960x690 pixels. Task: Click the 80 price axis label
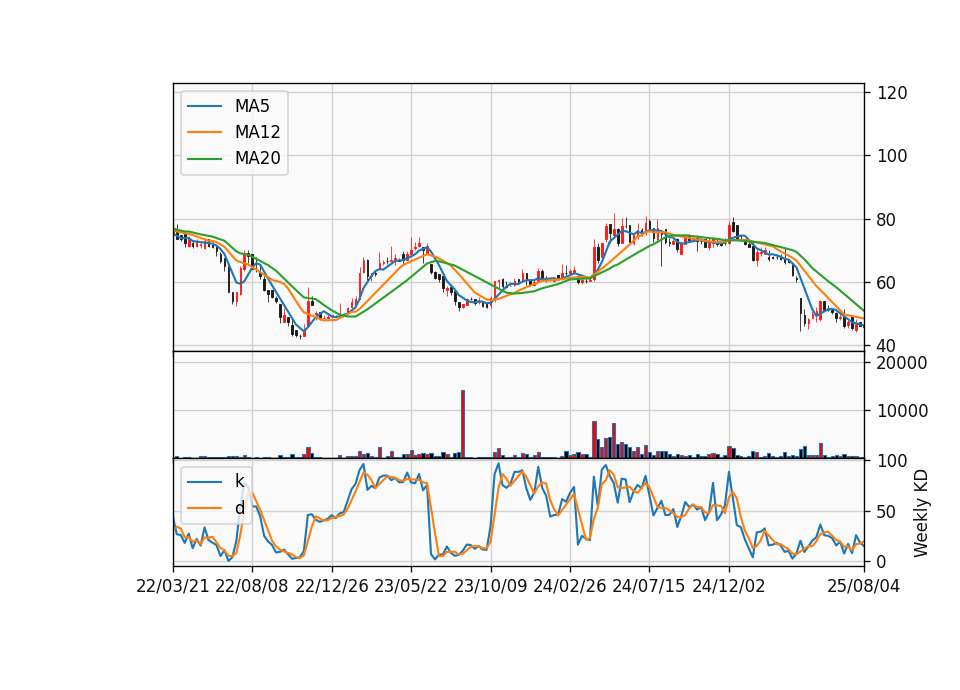click(x=887, y=220)
